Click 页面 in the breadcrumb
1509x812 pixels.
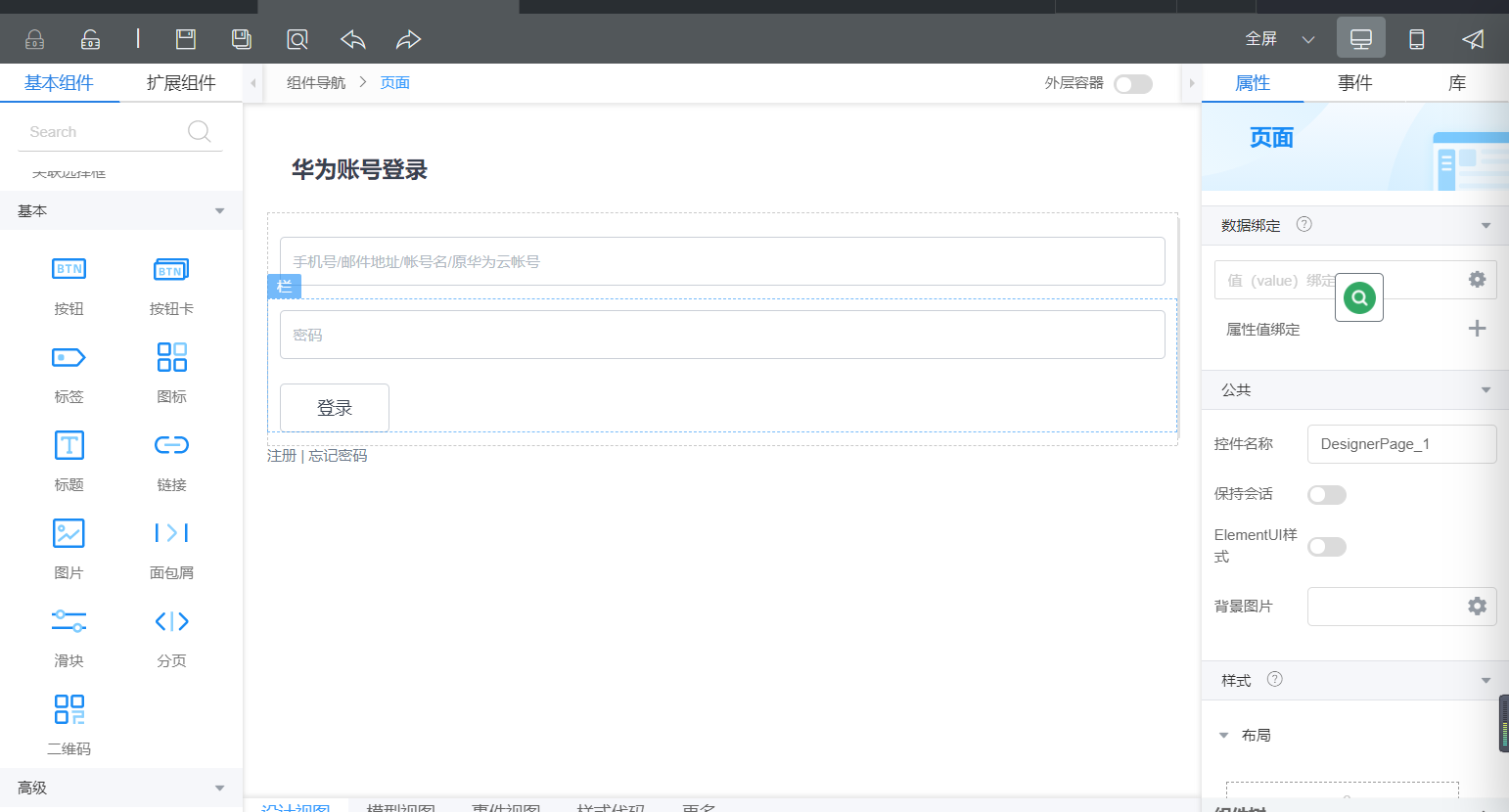coord(395,83)
